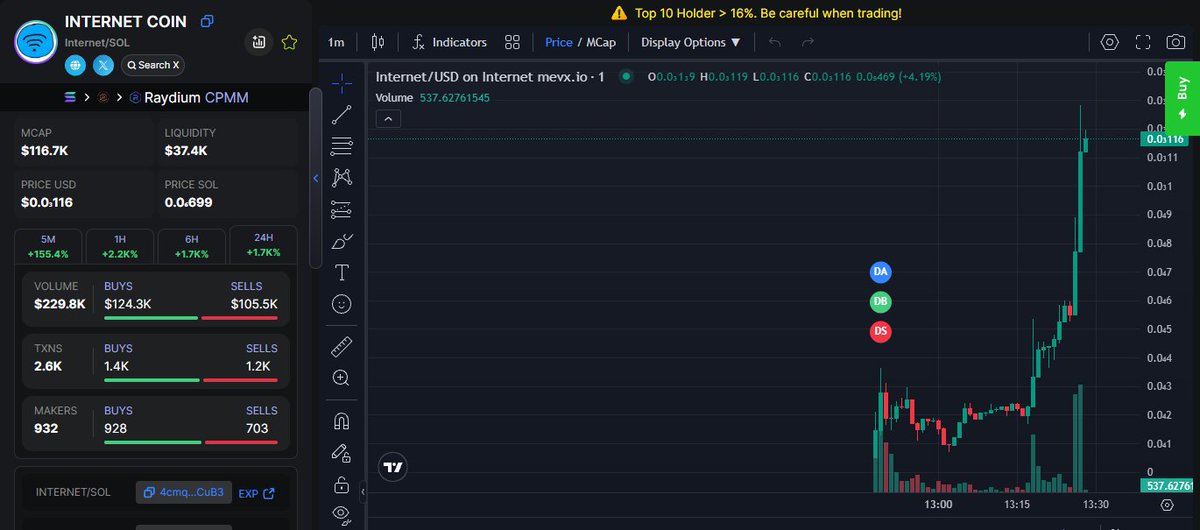Take a chart snapshot with camera icon
Screen dimensions: 1200x530
pos(1176,42)
